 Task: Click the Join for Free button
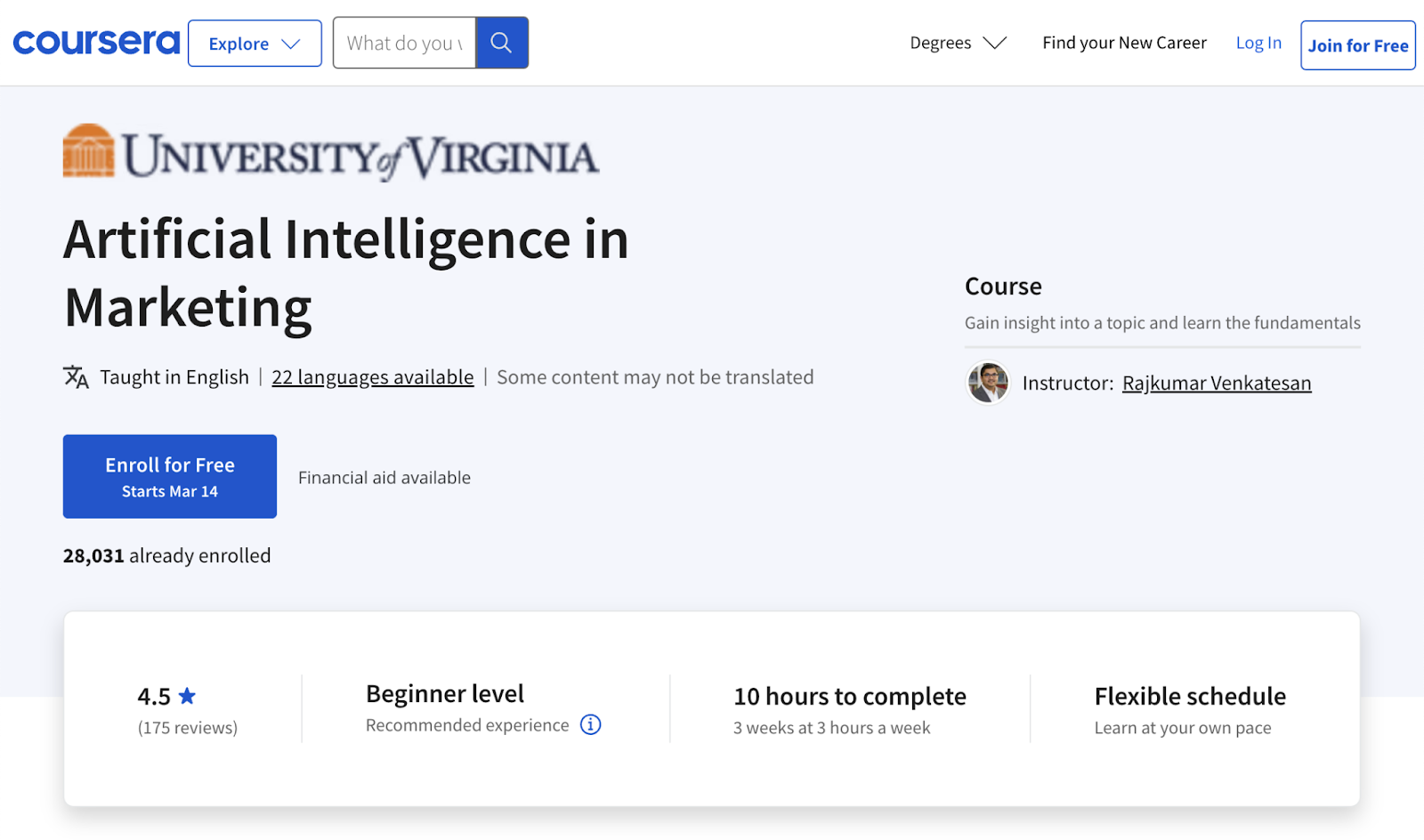pos(1357,44)
